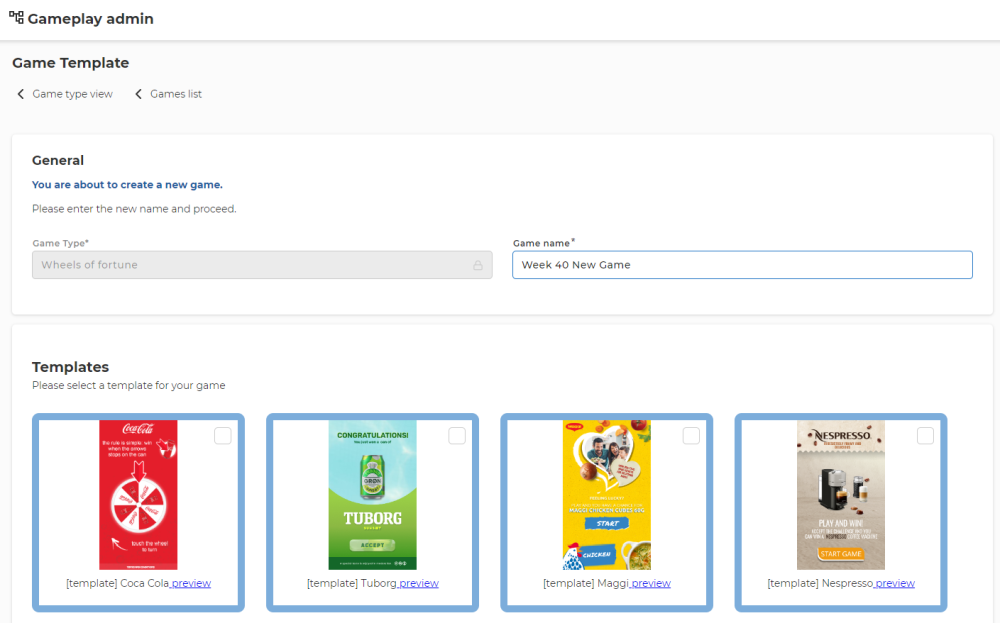
Task: Click the '[template] Coca Cola' caption
Action: pyautogui.click(x=117, y=583)
